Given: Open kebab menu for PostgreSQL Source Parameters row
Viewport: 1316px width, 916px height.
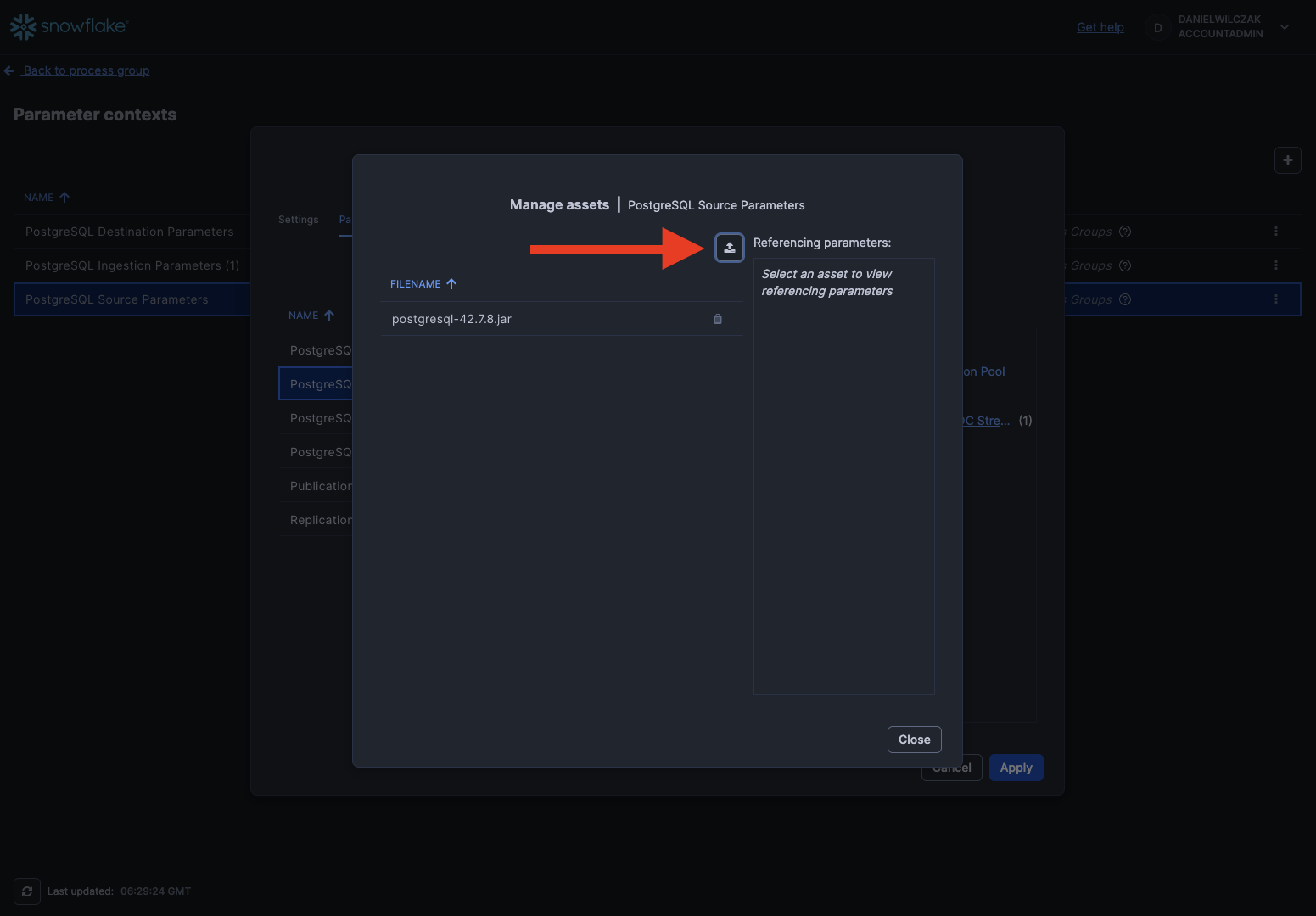Looking at the screenshot, I should [x=1275, y=299].
